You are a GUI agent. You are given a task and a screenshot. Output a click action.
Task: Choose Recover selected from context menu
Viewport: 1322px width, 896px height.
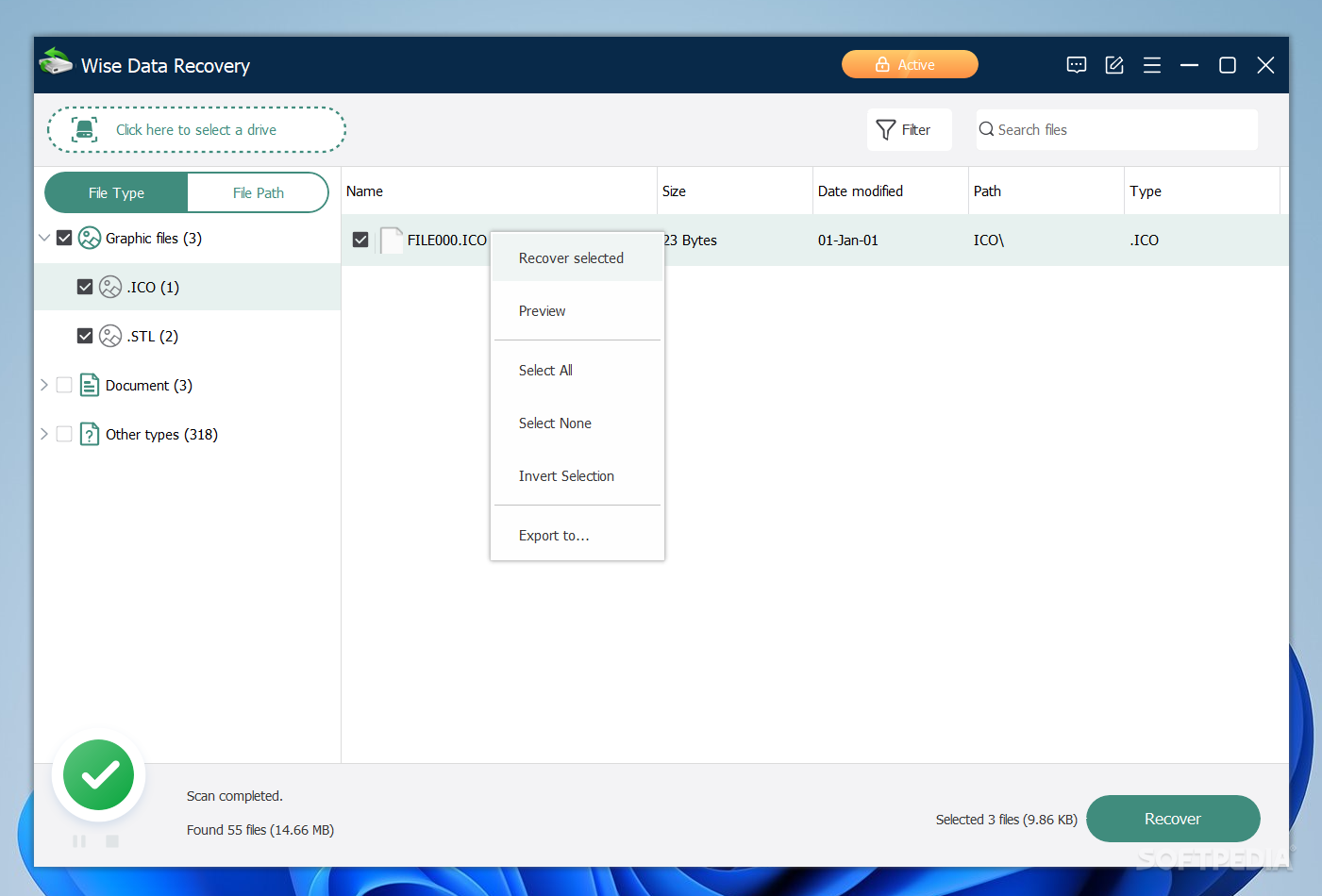[x=577, y=258]
